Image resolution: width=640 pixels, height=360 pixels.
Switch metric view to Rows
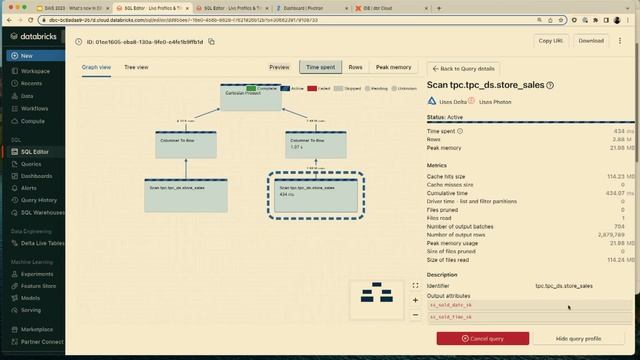[x=355, y=67]
